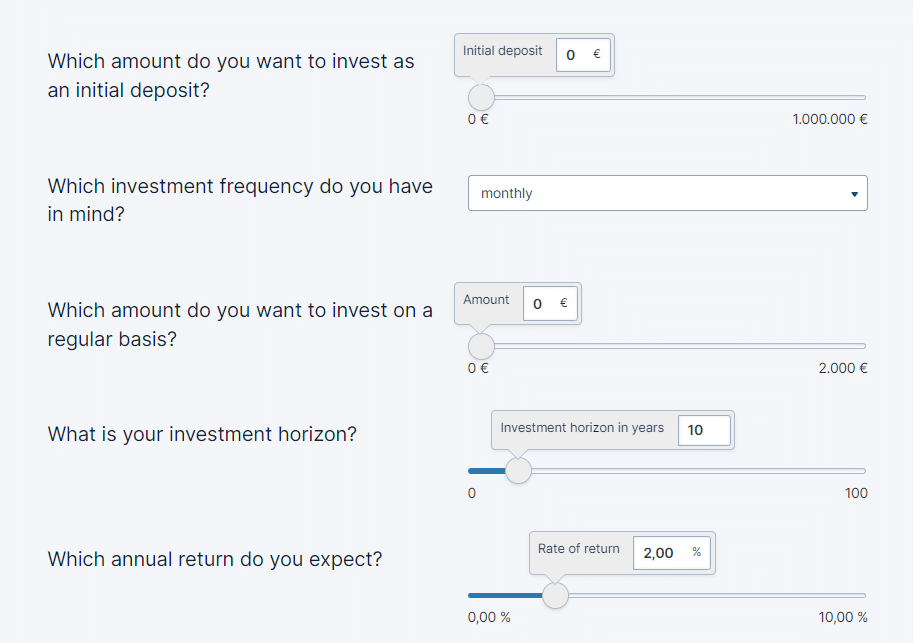Image resolution: width=913 pixels, height=643 pixels.
Task: Click the Investment horizon years input
Action: coord(703,430)
